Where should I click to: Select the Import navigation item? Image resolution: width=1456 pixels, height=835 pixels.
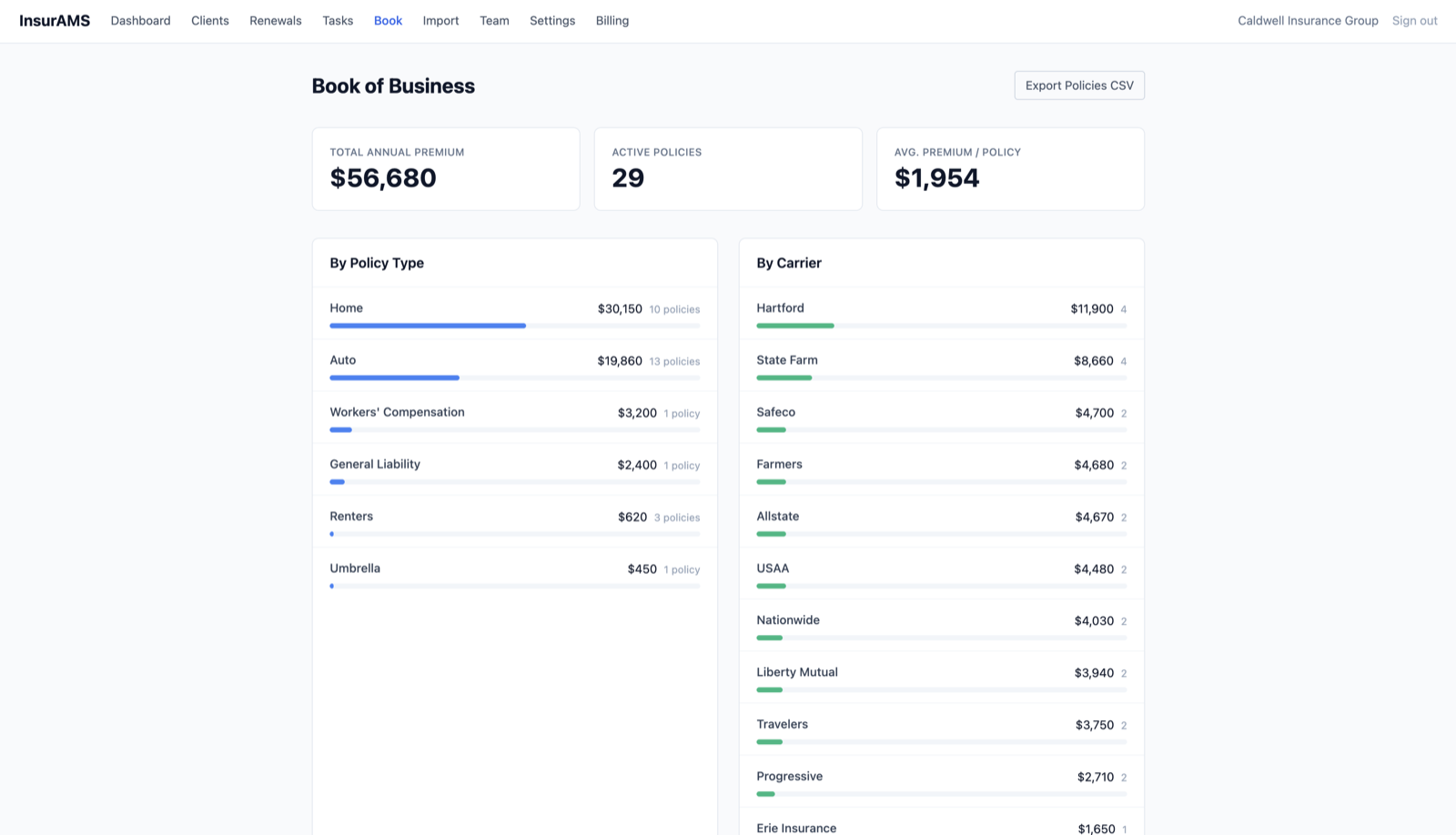coord(440,20)
